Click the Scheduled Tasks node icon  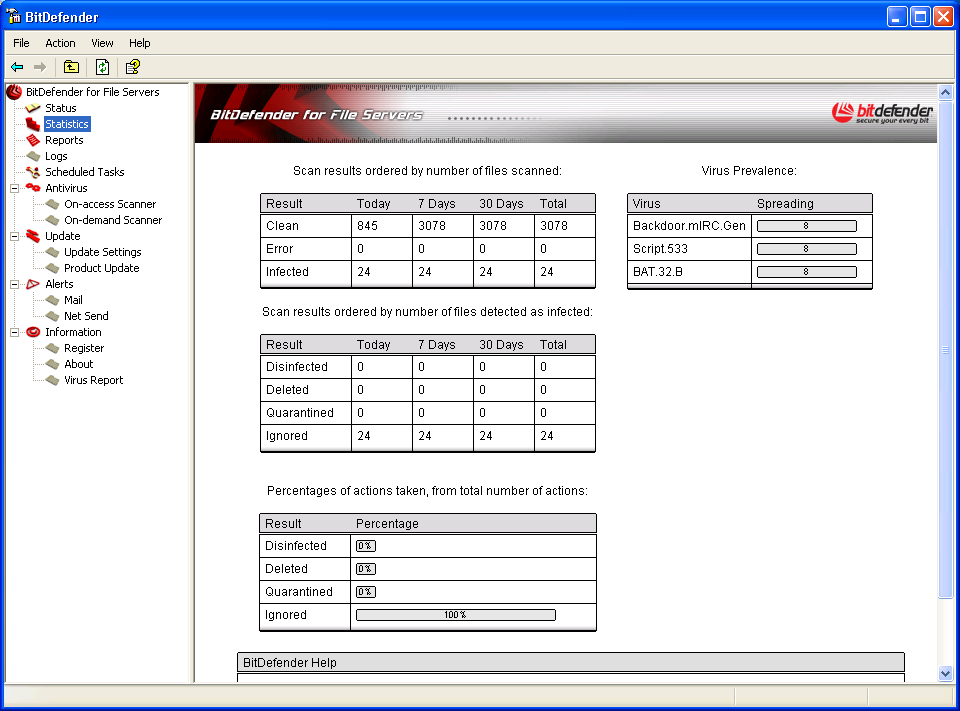click(x=33, y=172)
